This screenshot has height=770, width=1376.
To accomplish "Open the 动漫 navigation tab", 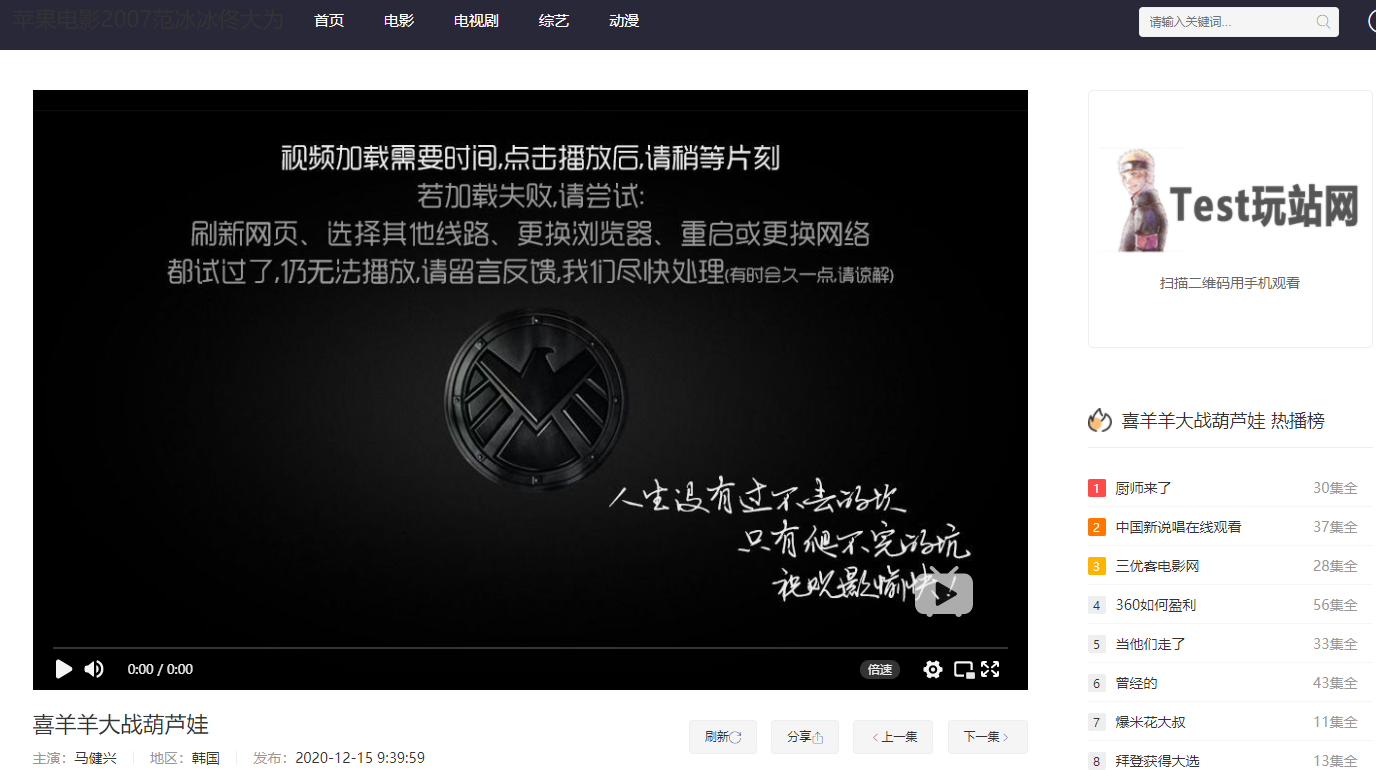I will pyautogui.click(x=624, y=21).
